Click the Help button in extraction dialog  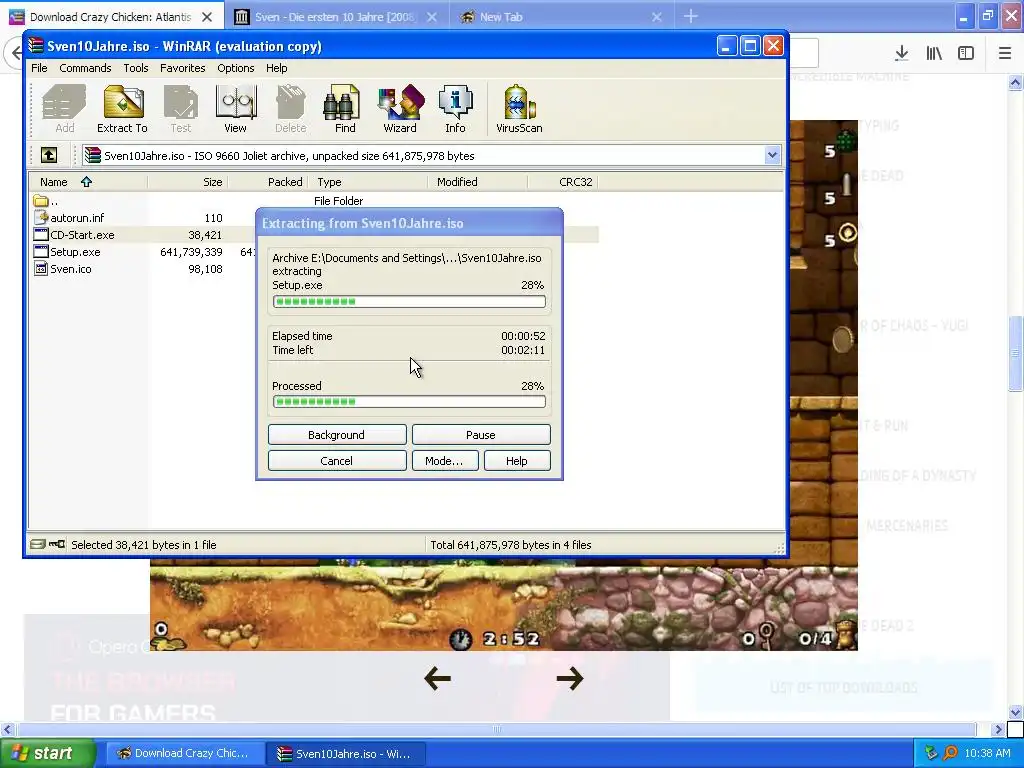[517, 461]
